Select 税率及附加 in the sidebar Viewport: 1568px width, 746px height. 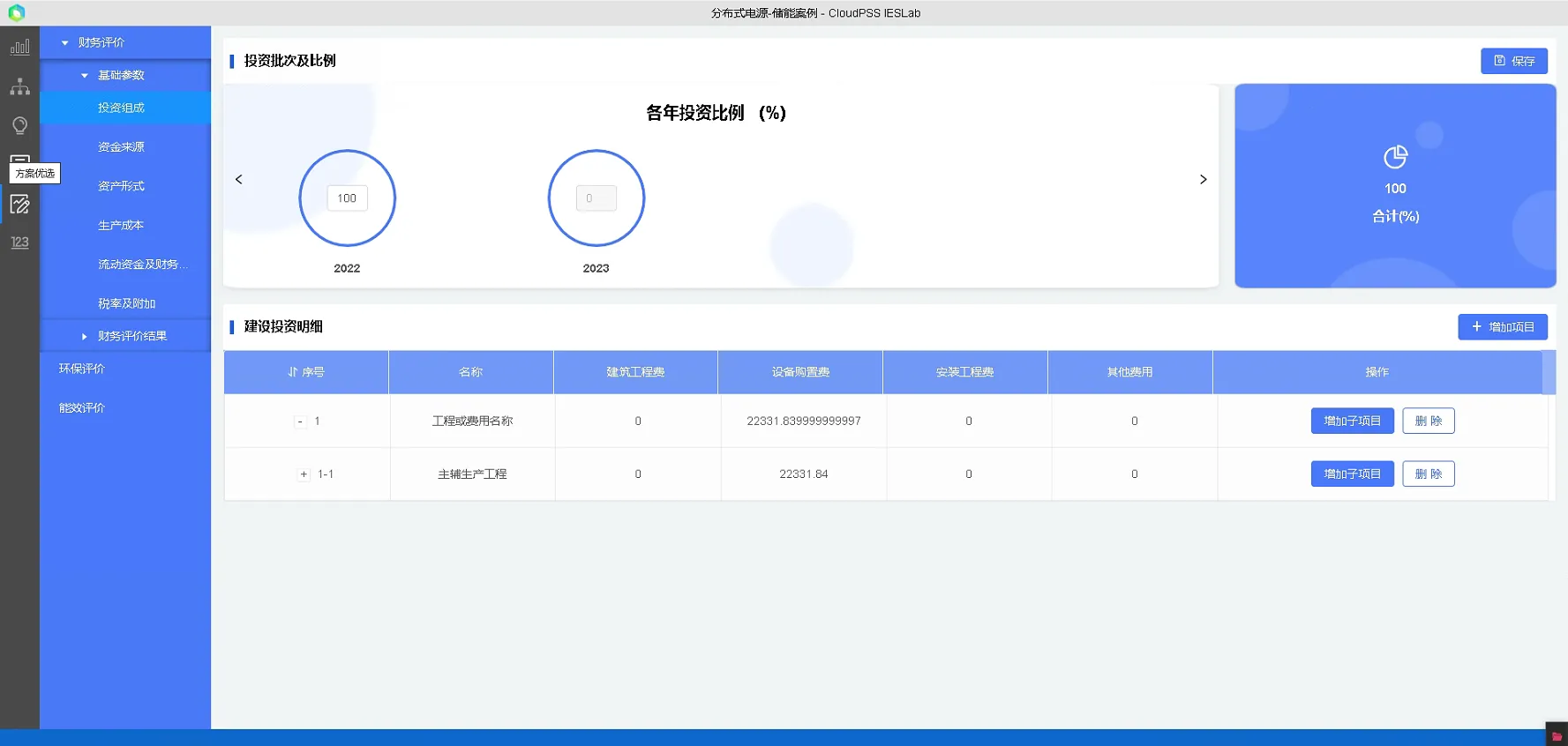pos(125,303)
